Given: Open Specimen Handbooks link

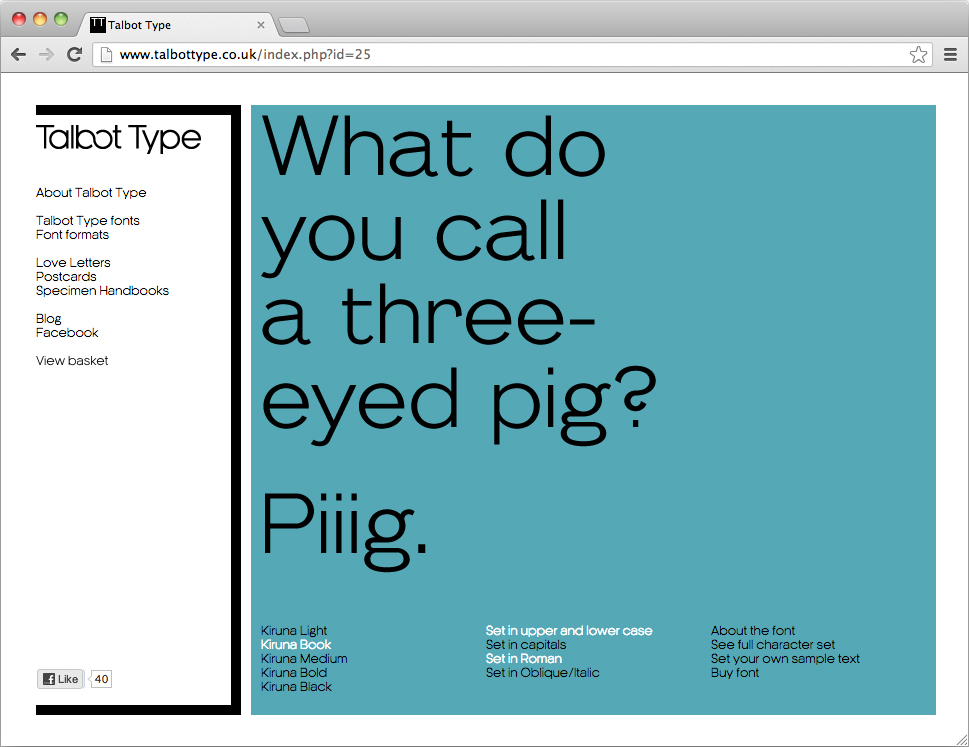Looking at the screenshot, I should coord(102,290).
